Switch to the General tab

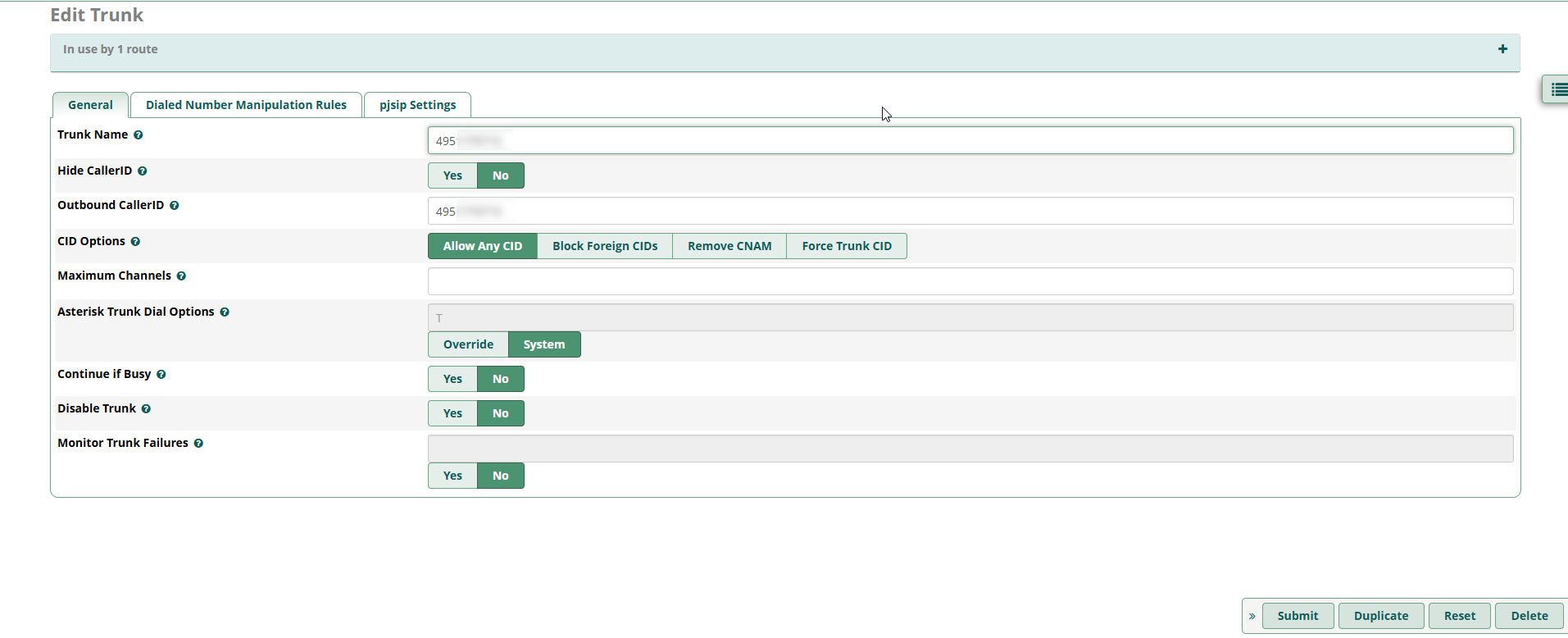point(90,105)
